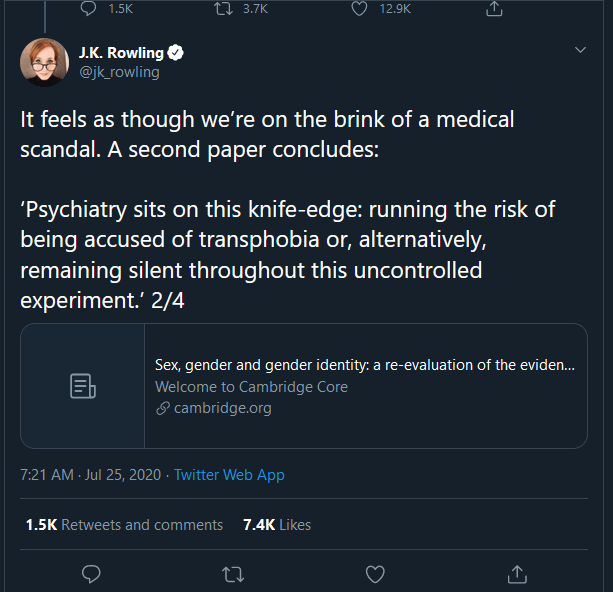Click the article document icon in link card

pos(82,386)
